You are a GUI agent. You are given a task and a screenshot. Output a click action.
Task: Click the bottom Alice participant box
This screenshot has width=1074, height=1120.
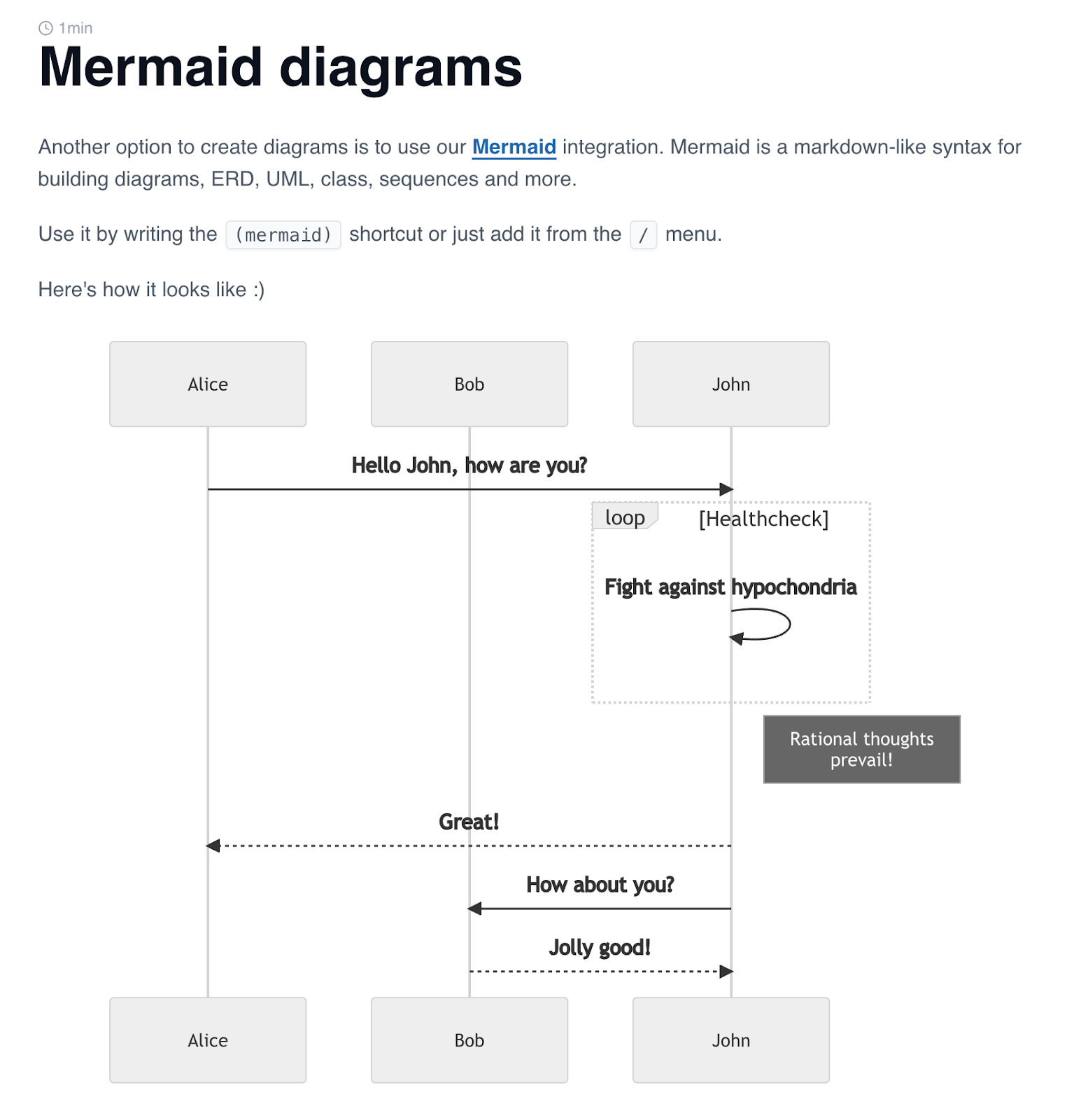point(208,1040)
